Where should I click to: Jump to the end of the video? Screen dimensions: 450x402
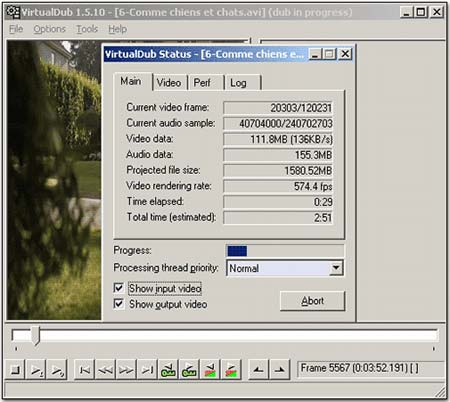point(147,370)
